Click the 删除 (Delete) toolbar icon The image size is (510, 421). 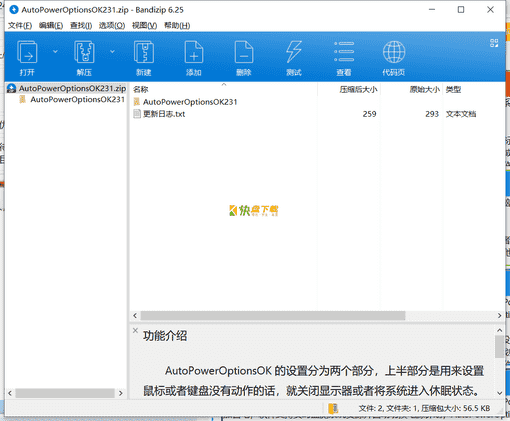coord(244,52)
